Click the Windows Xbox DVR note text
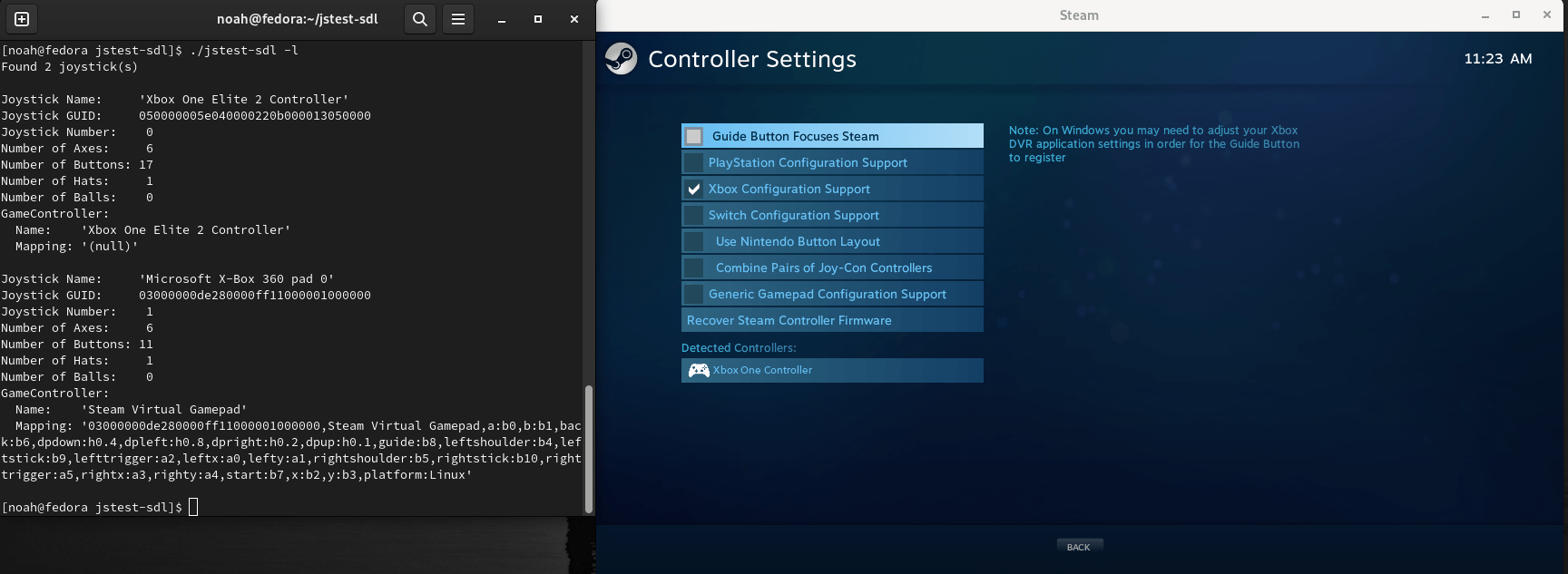 1154,144
